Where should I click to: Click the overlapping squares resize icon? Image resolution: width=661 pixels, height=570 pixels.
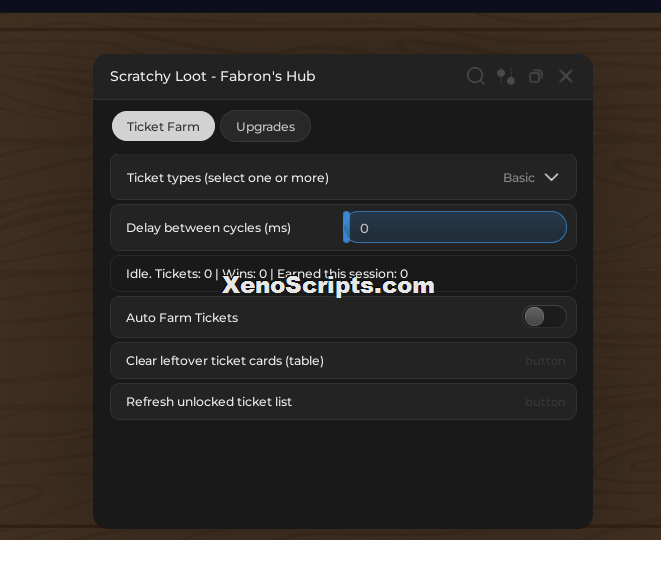point(536,76)
